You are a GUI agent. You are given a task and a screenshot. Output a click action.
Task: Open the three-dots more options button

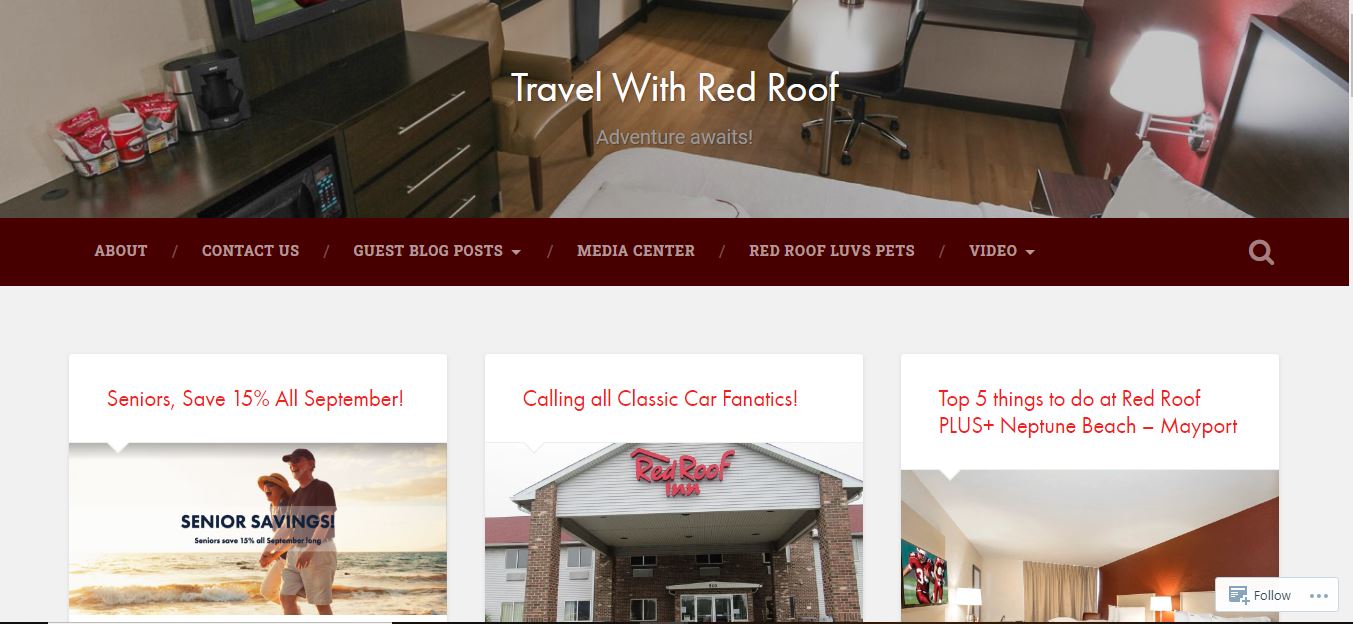[x=1318, y=595]
